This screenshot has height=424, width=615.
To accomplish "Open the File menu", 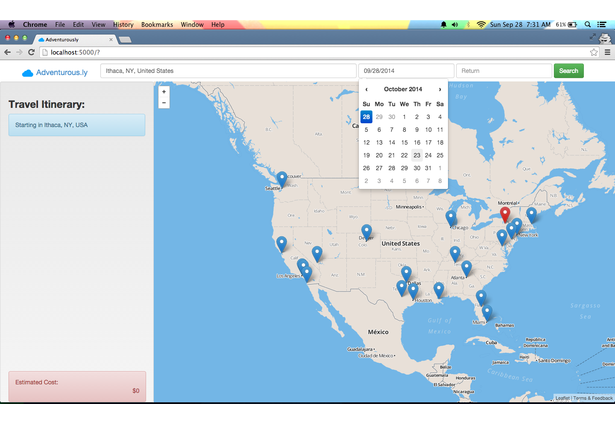I will point(60,24).
